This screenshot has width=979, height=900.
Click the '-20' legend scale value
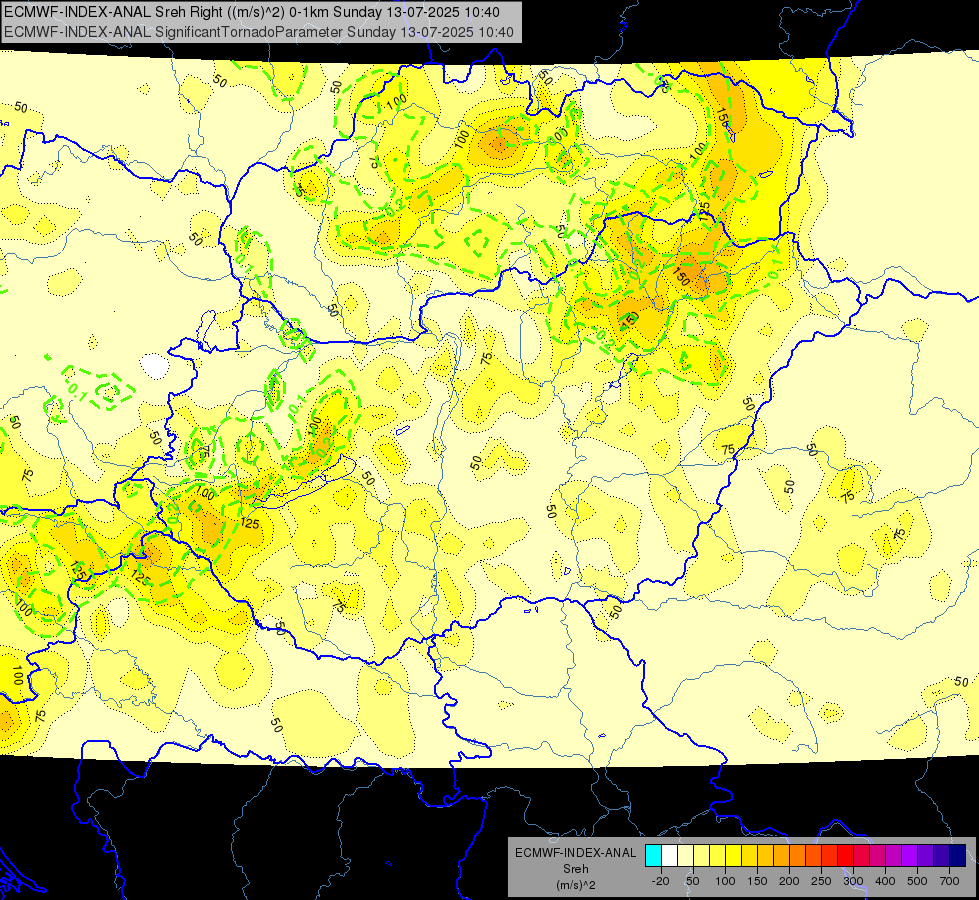(661, 881)
